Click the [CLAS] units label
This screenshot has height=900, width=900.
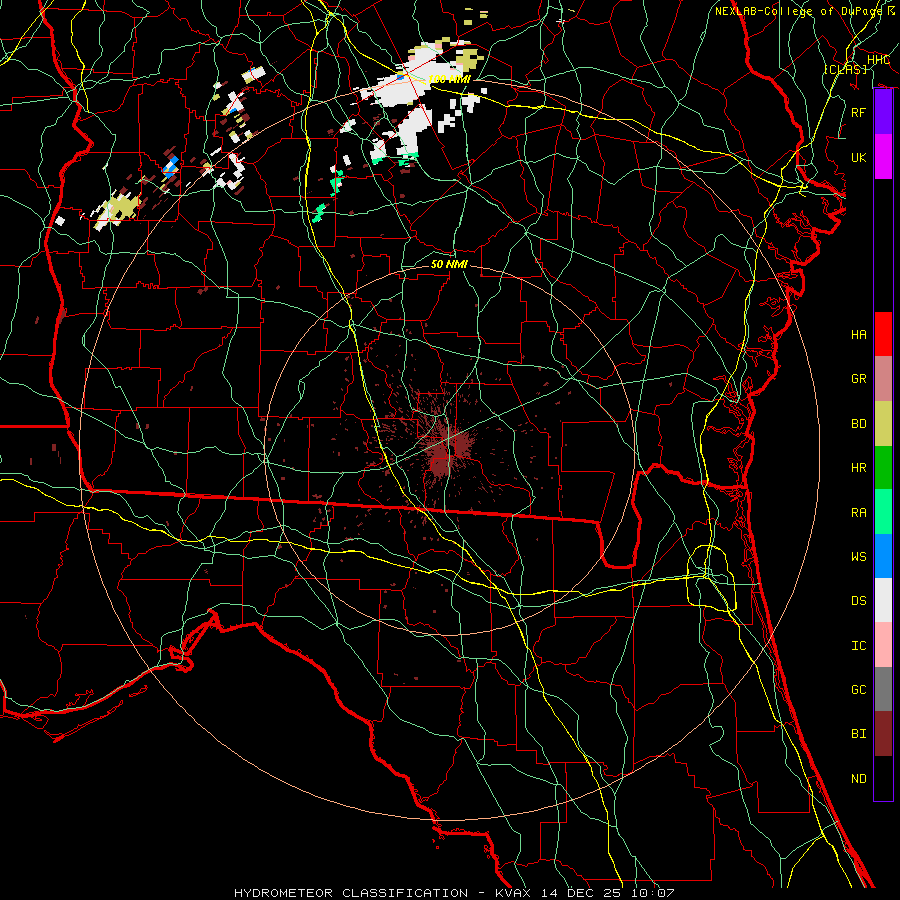(x=845, y=69)
